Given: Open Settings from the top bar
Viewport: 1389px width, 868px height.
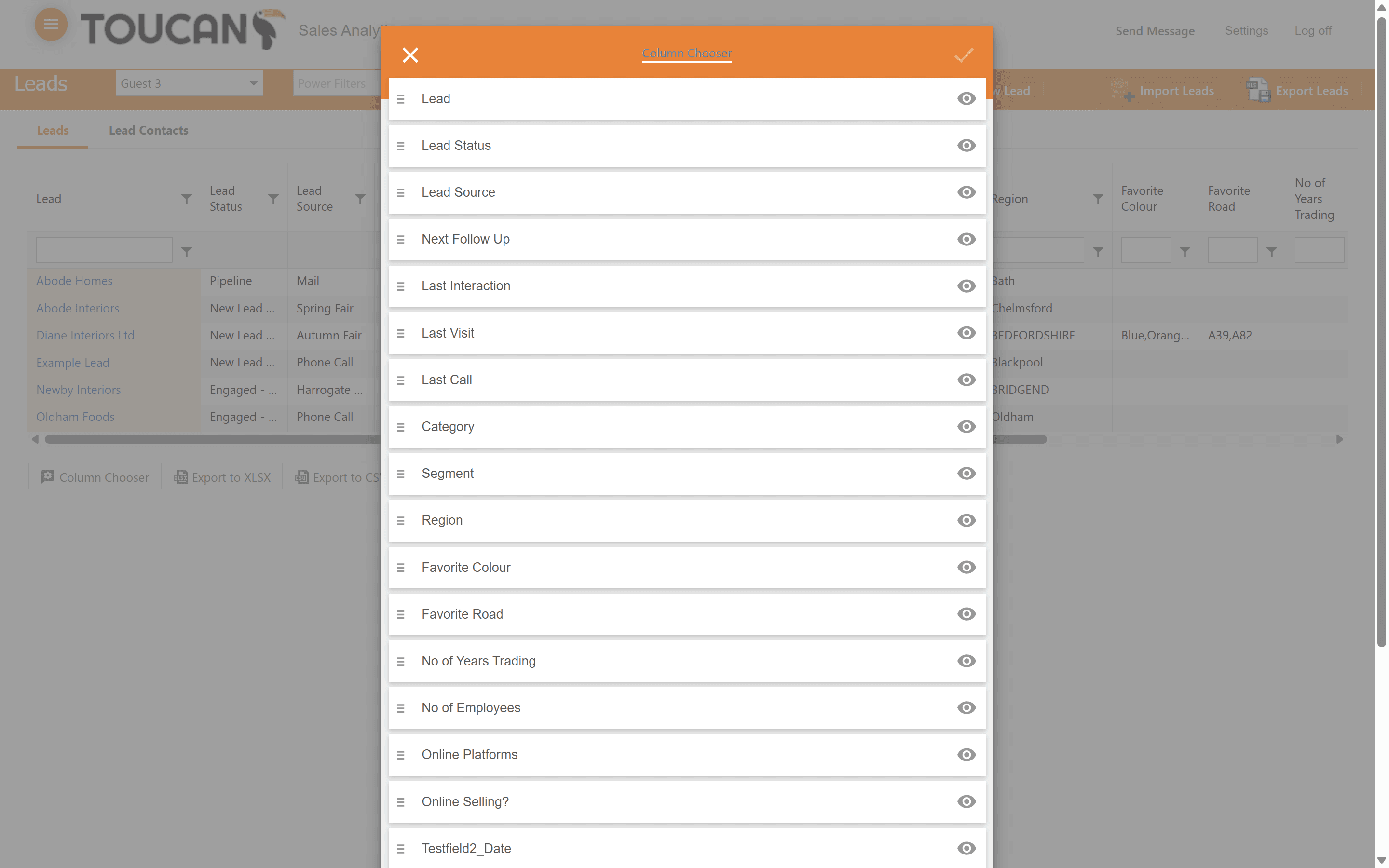Looking at the screenshot, I should (x=1246, y=30).
